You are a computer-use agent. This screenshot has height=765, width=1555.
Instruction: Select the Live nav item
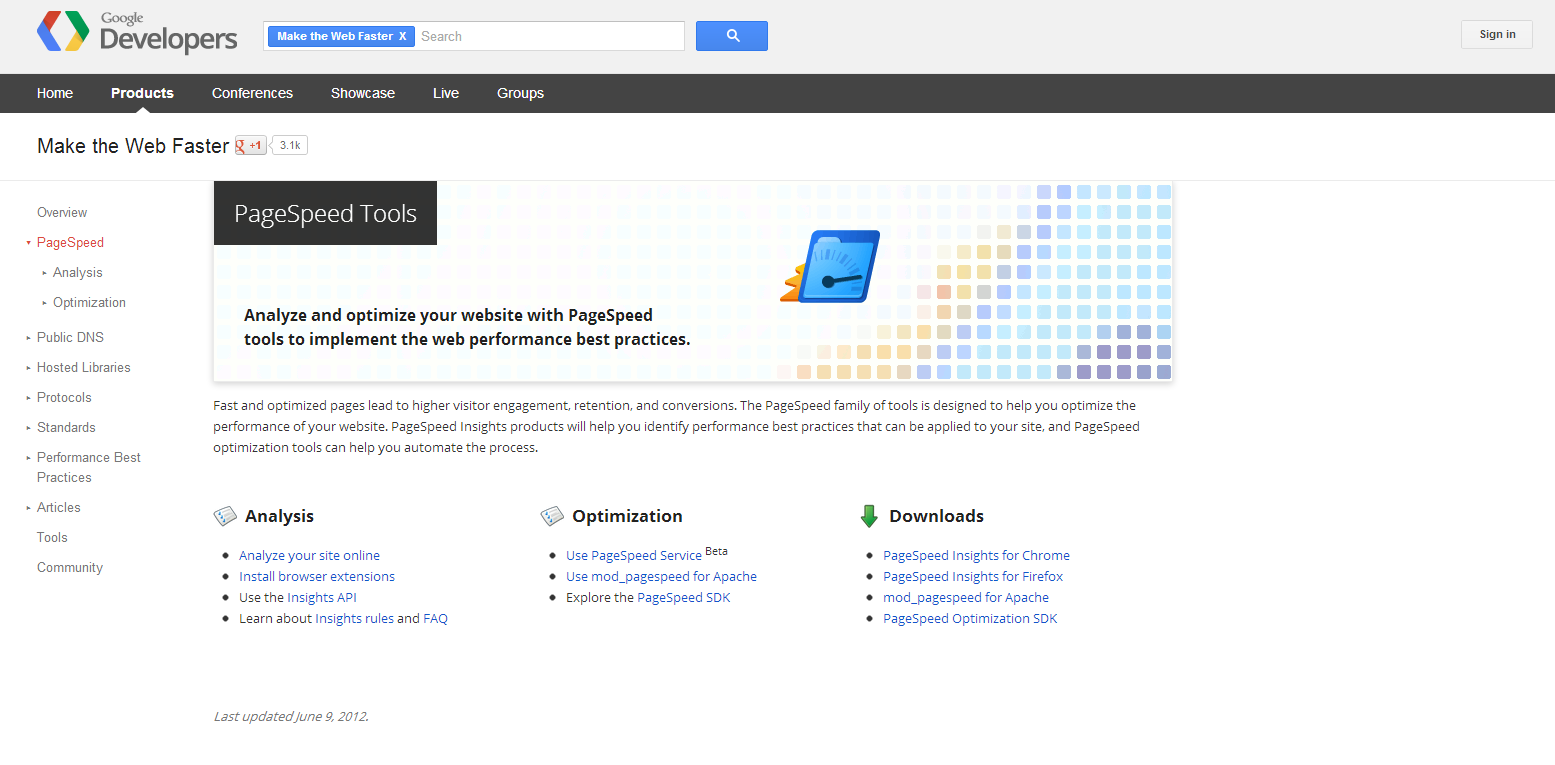pos(446,93)
